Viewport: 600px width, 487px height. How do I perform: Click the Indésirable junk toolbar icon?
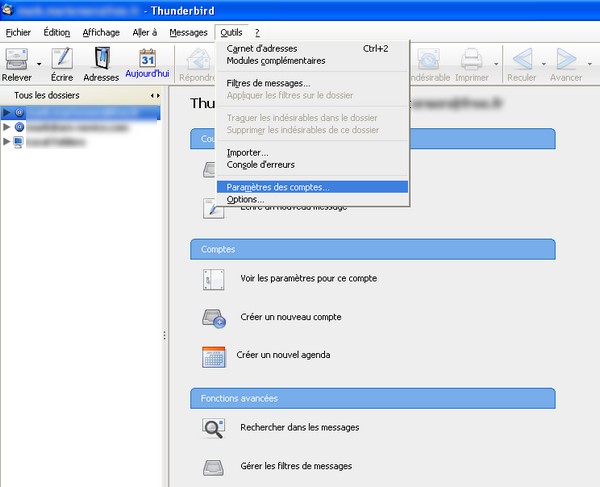coord(429,59)
